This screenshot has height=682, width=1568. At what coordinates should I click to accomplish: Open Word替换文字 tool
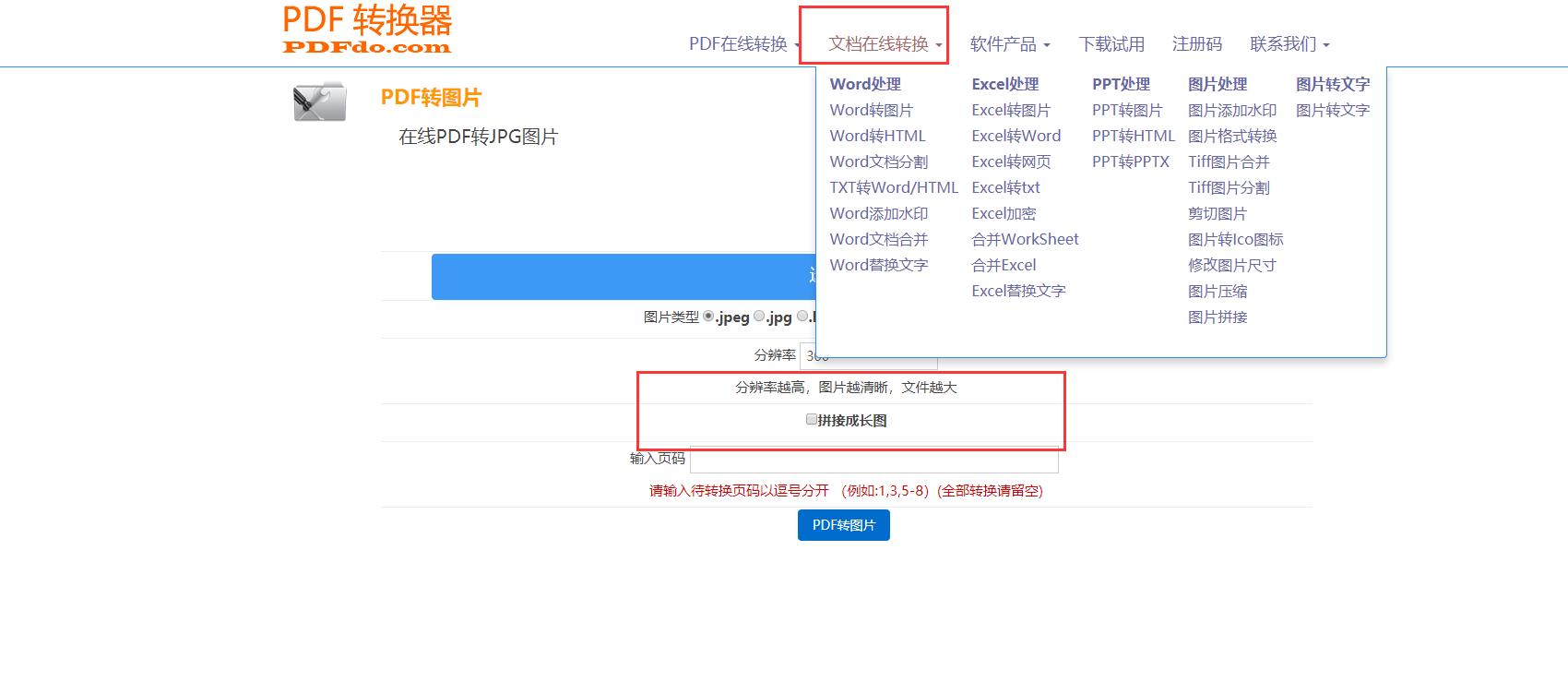pyautogui.click(x=878, y=265)
